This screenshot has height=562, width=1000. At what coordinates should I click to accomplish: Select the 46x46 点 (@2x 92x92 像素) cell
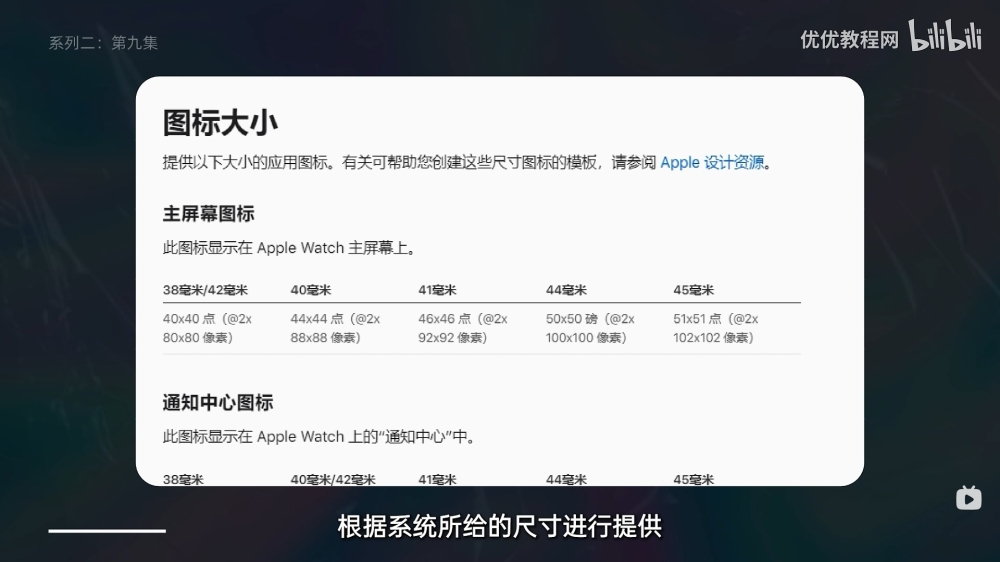coord(463,328)
